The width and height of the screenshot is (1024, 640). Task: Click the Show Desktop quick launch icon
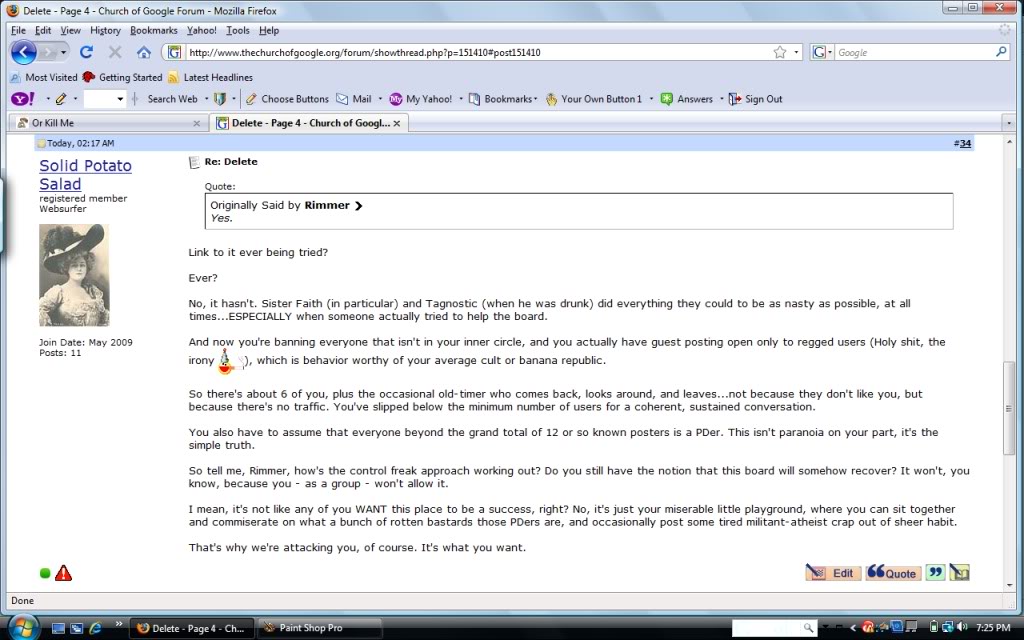coord(58,628)
